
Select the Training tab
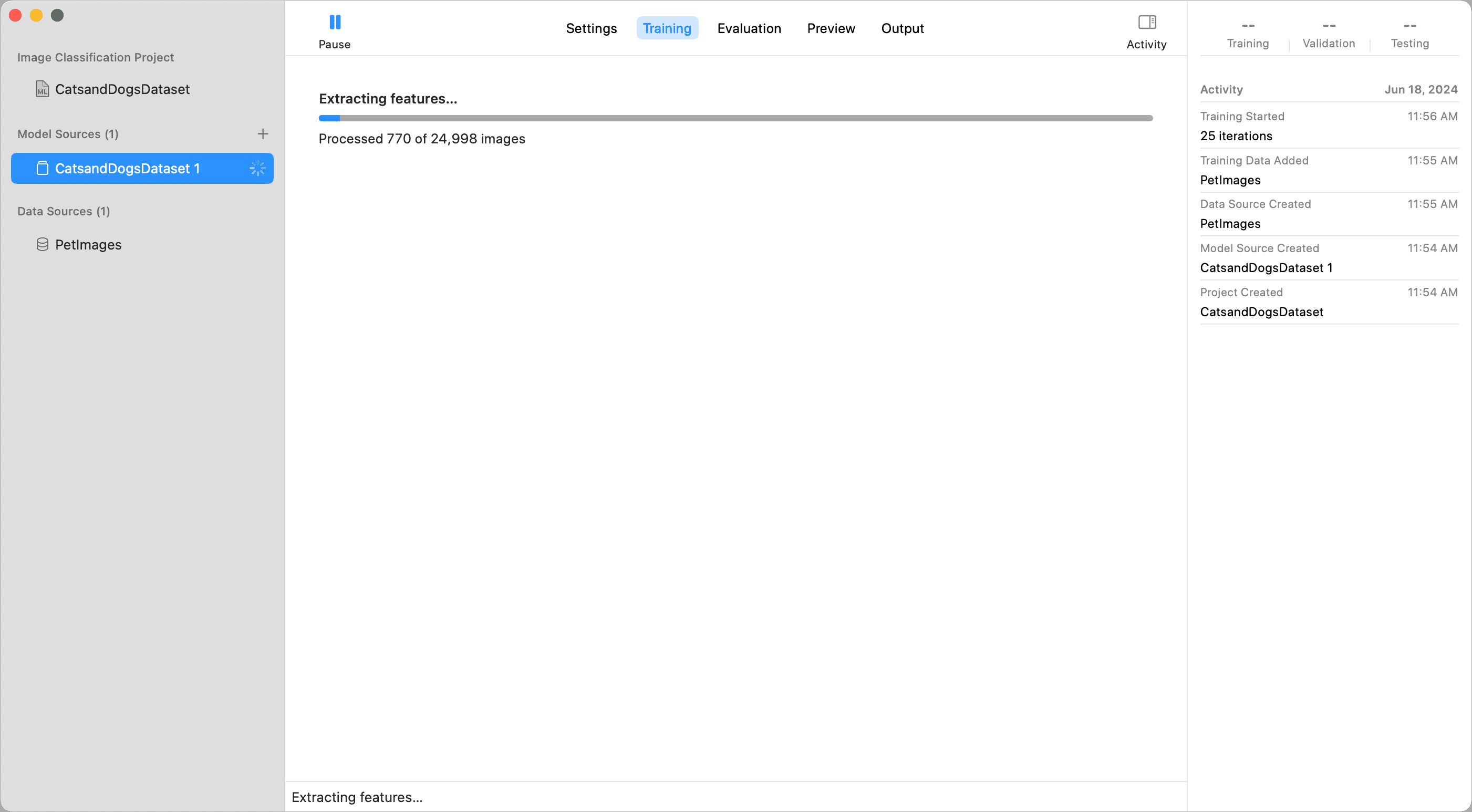(667, 28)
